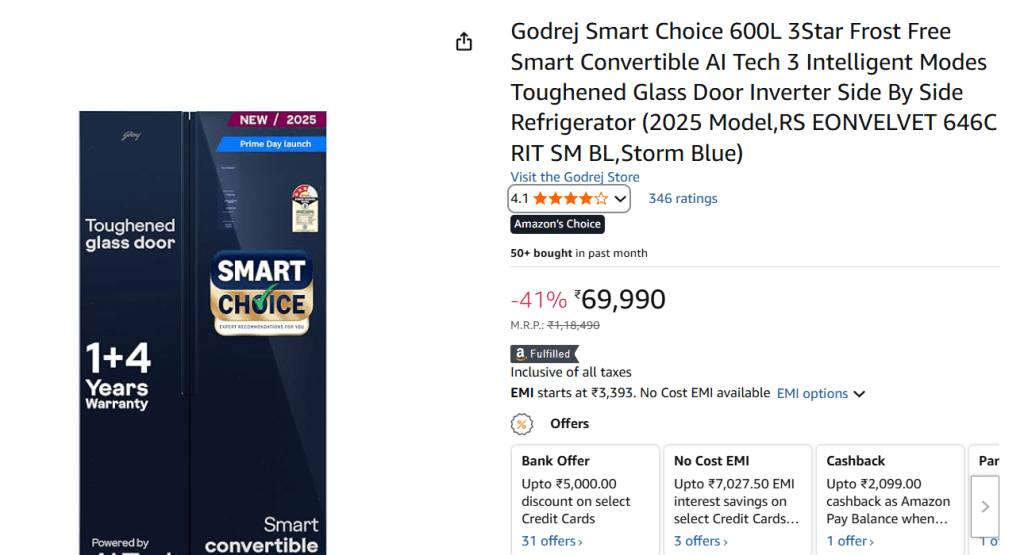Select the No Cost EMI offer card
Viewport: 1024px width, 555px height.
[737, 490]
